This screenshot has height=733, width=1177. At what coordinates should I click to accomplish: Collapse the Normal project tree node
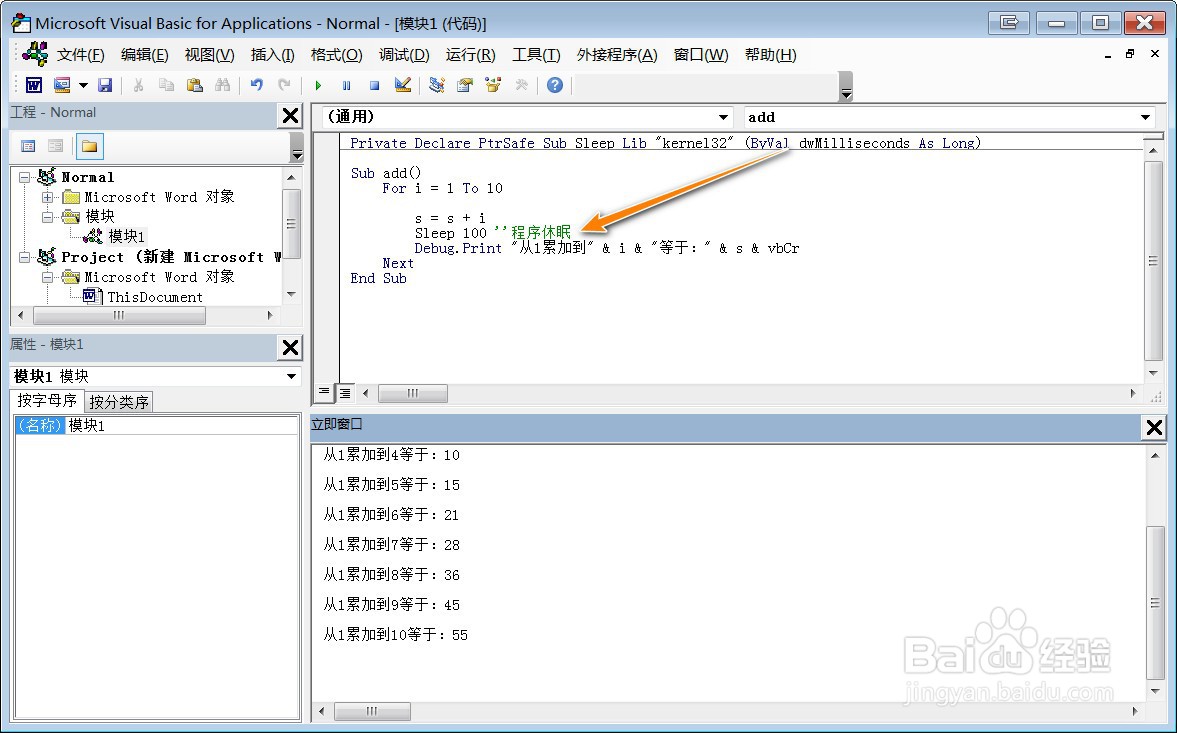(24, 178)
